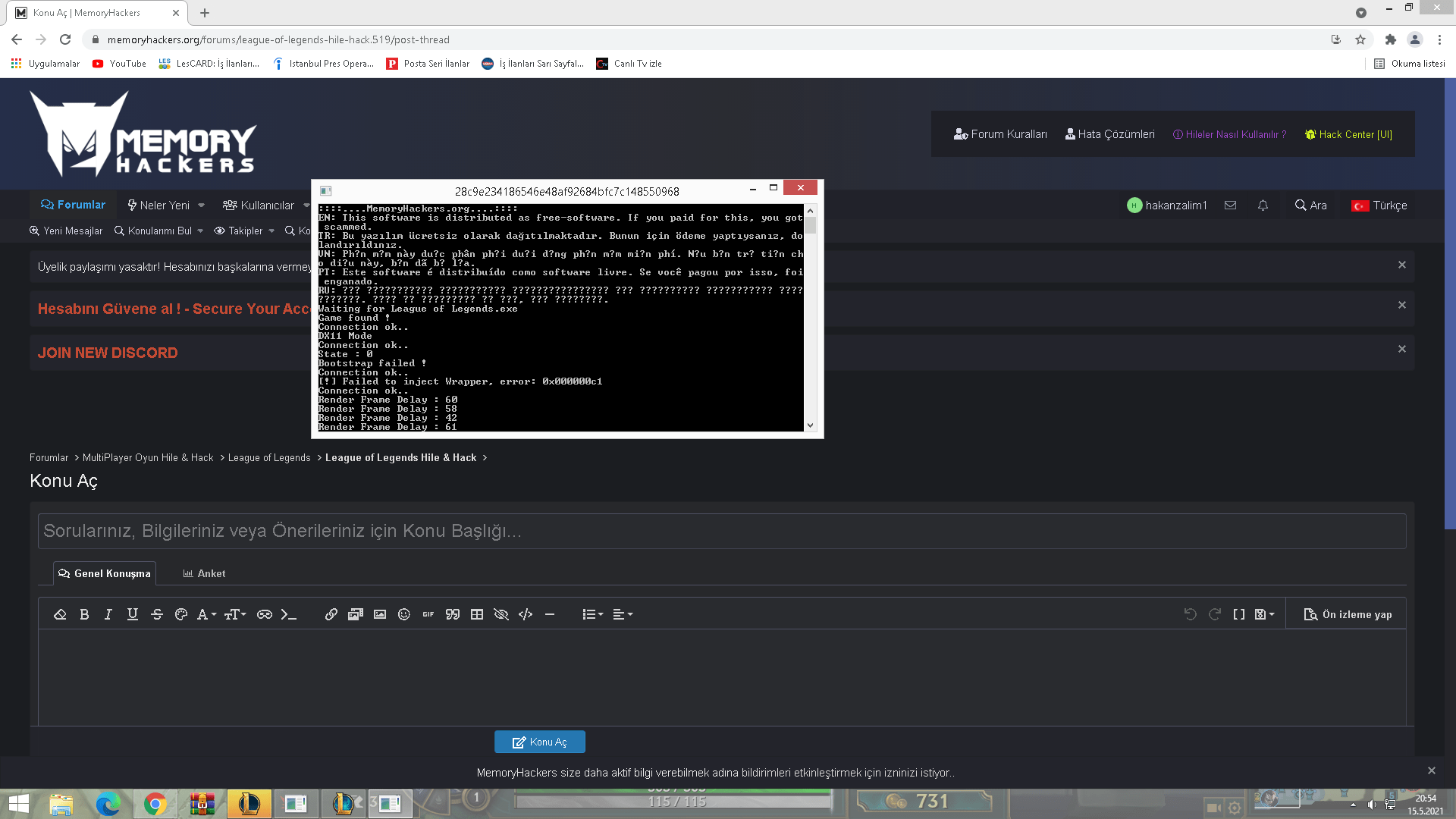Insert a code block
Viewport: 1456px width, 819px height.
[526, 614]
